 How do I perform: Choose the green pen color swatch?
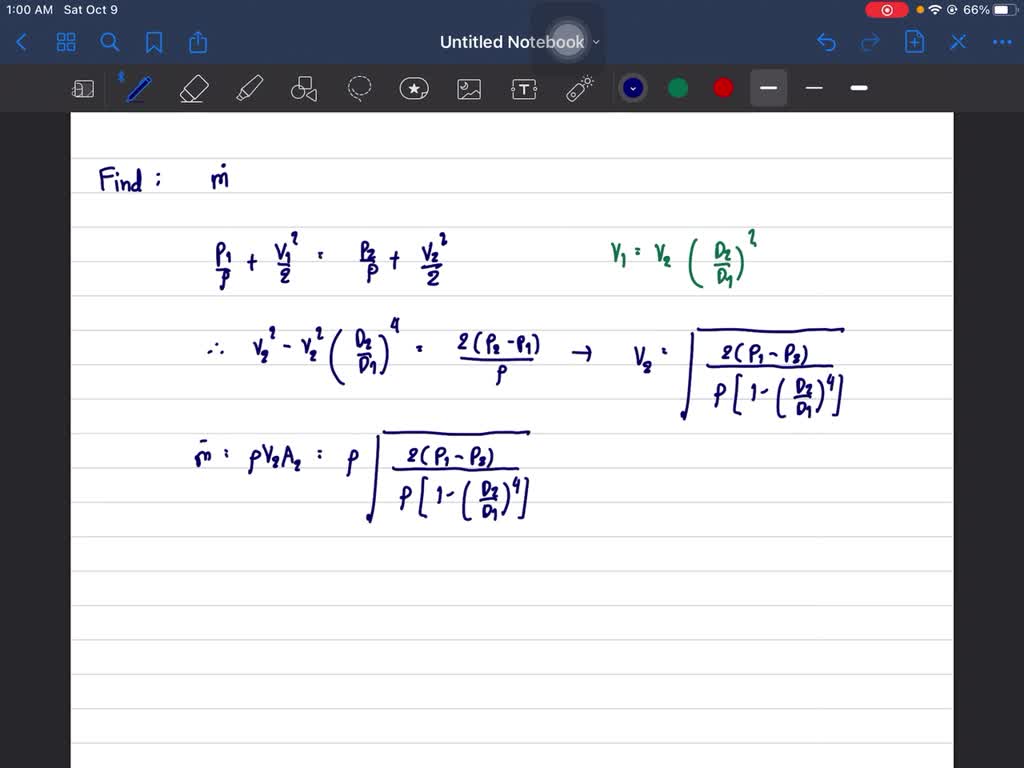pos(678,88)
